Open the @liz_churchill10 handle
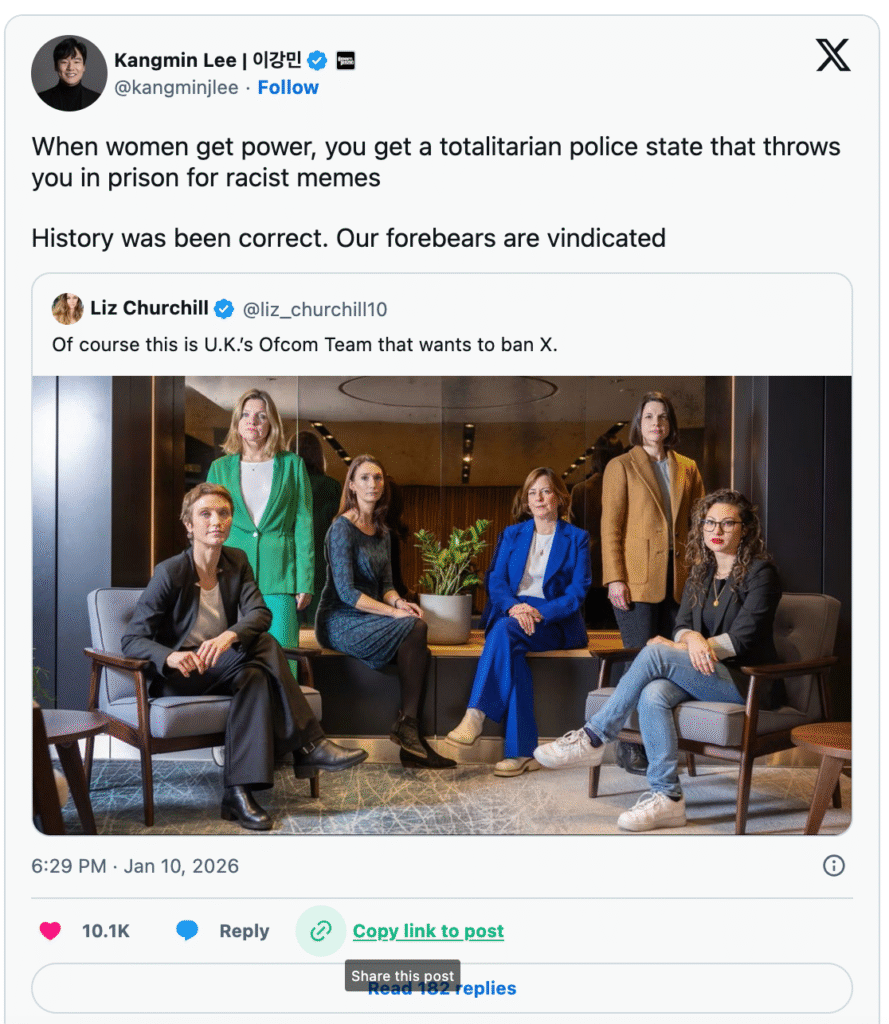 315,309
